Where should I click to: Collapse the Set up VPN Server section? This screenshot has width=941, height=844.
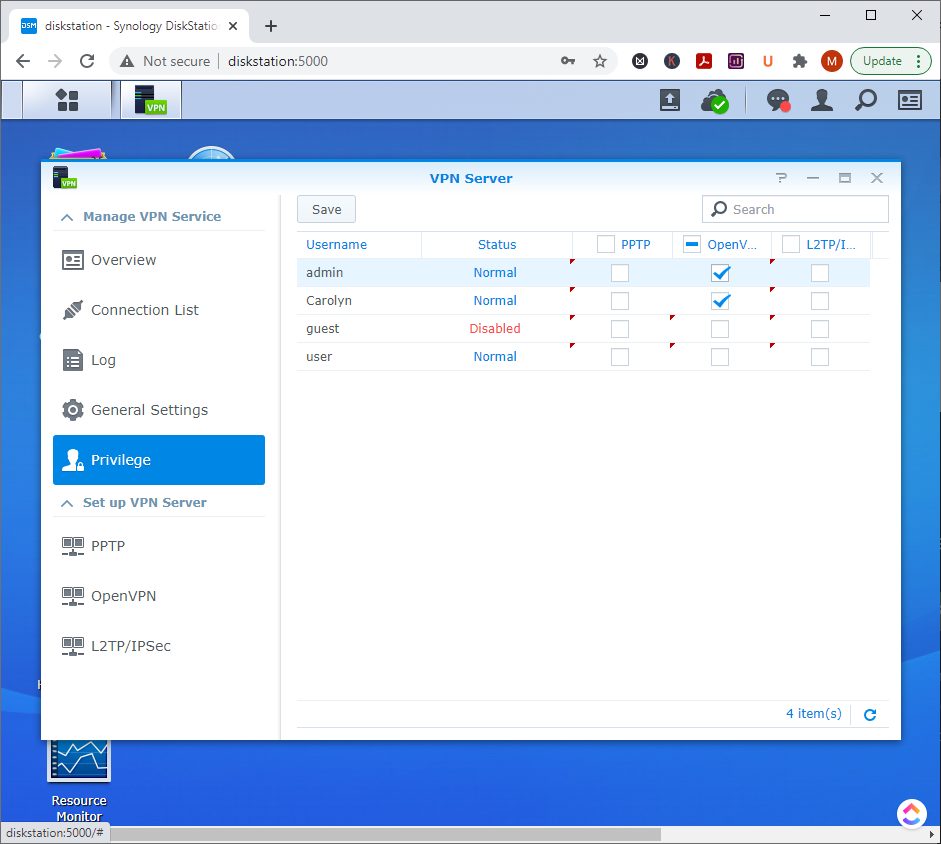point(67,503)
